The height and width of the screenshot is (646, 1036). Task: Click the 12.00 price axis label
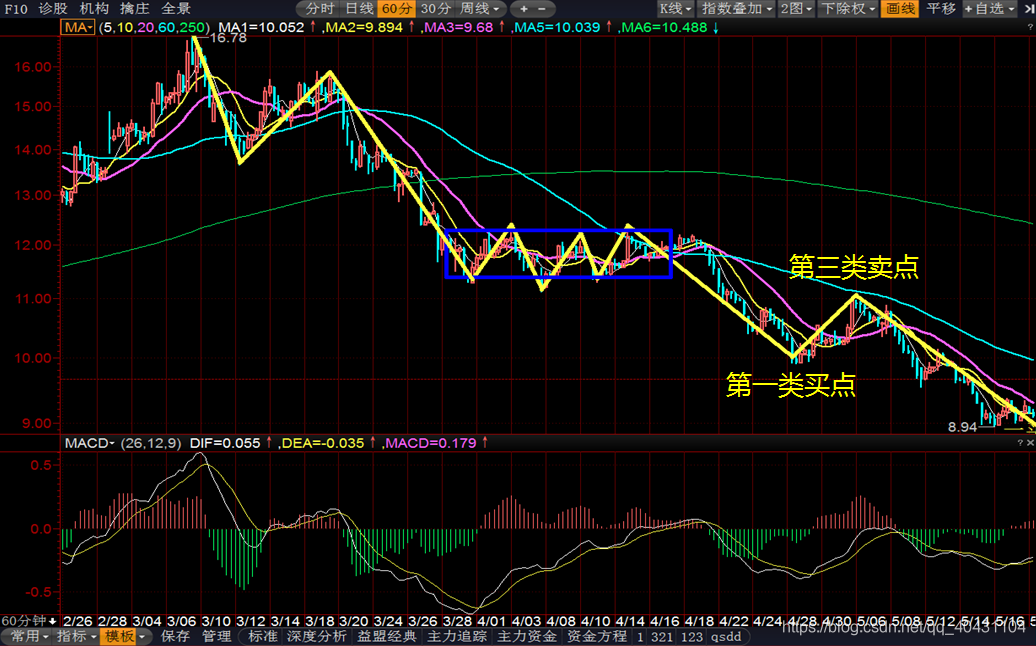point(32,245)
